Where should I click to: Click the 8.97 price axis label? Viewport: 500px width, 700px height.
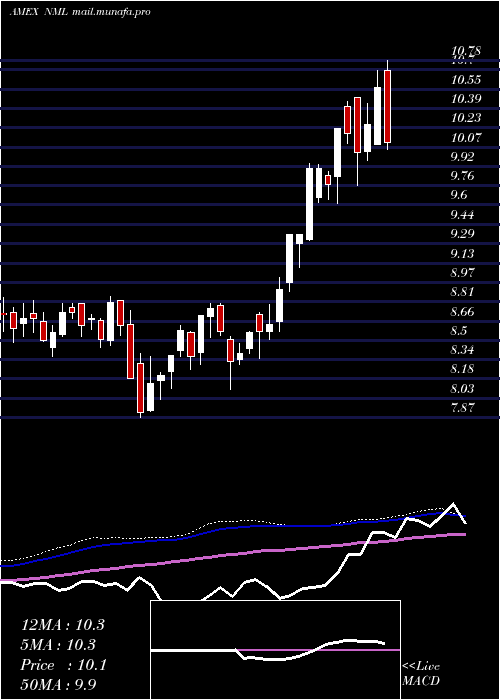click(x=463, y=273)
